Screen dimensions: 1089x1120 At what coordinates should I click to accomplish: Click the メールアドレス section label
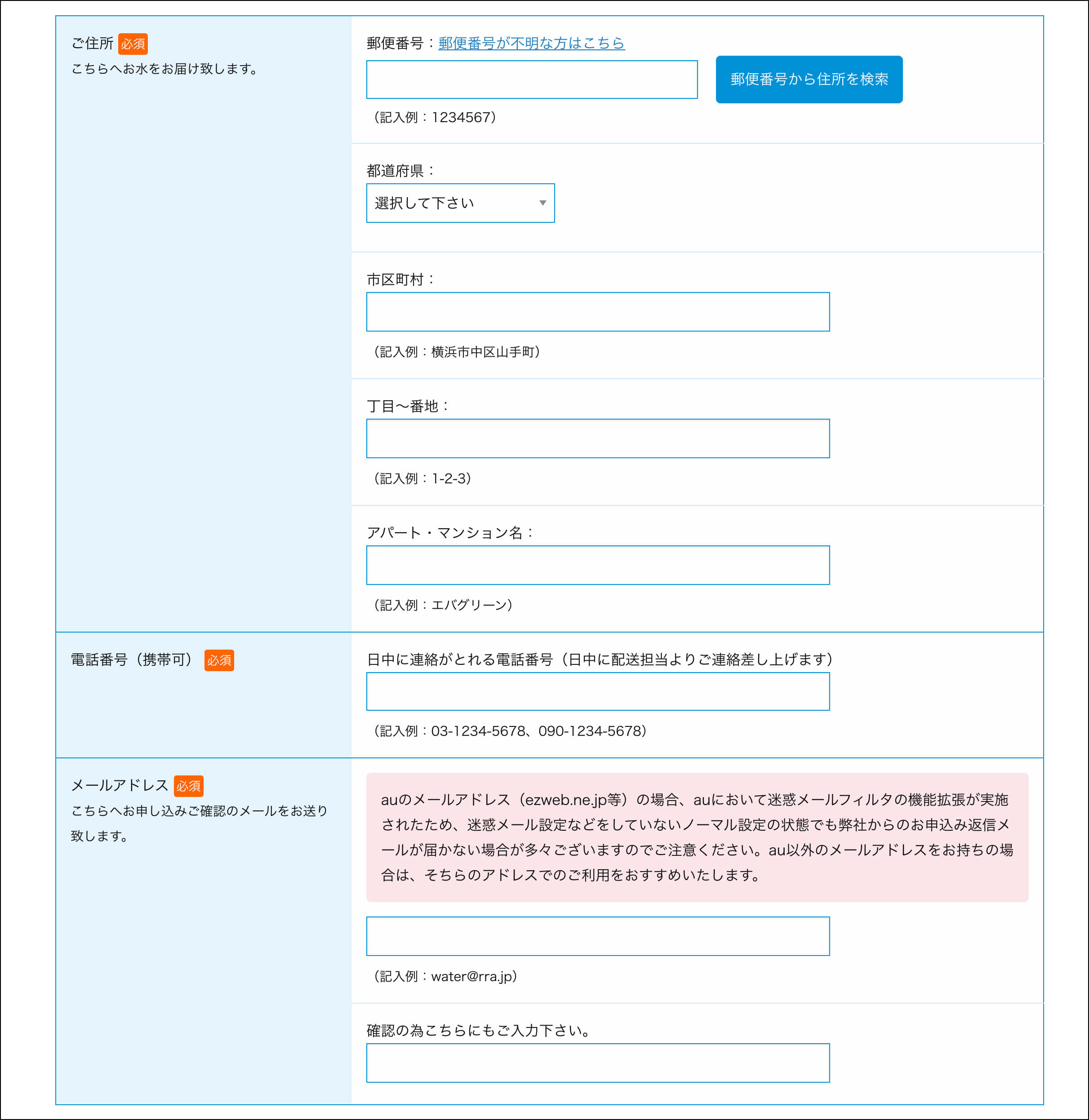point(119,786)
